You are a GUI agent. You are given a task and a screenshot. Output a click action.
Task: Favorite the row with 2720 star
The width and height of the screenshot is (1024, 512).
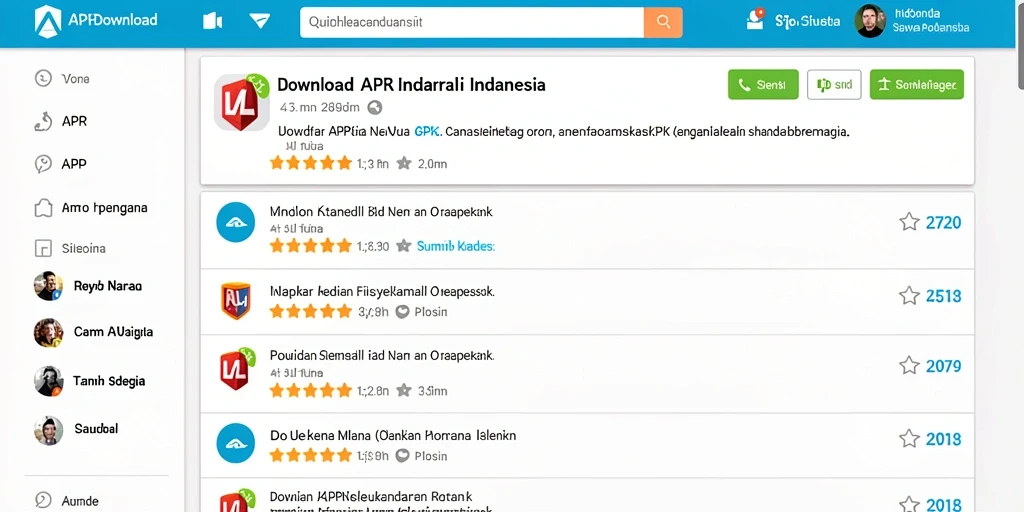[909, 222]
